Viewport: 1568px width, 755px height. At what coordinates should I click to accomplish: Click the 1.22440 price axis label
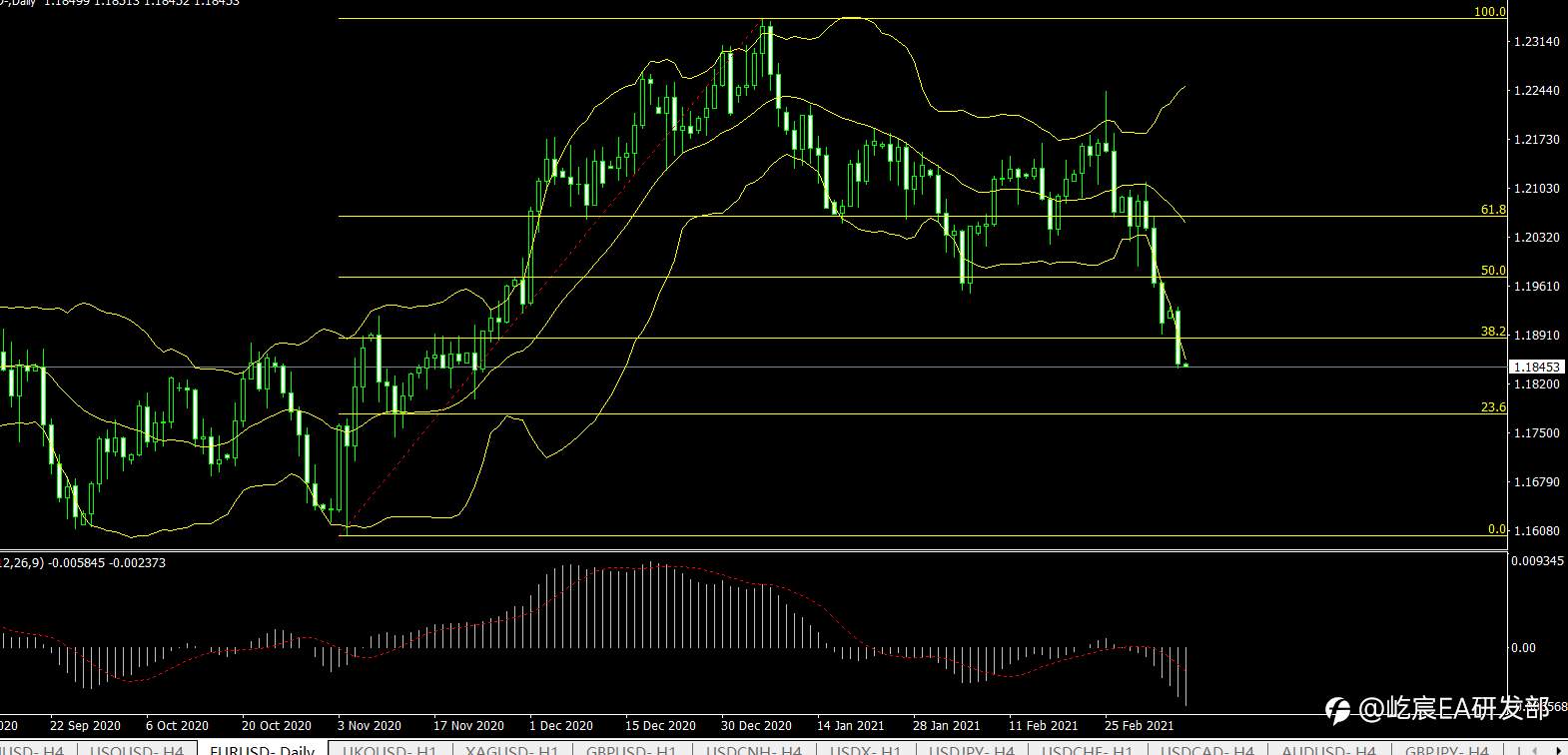point(1537,91)
